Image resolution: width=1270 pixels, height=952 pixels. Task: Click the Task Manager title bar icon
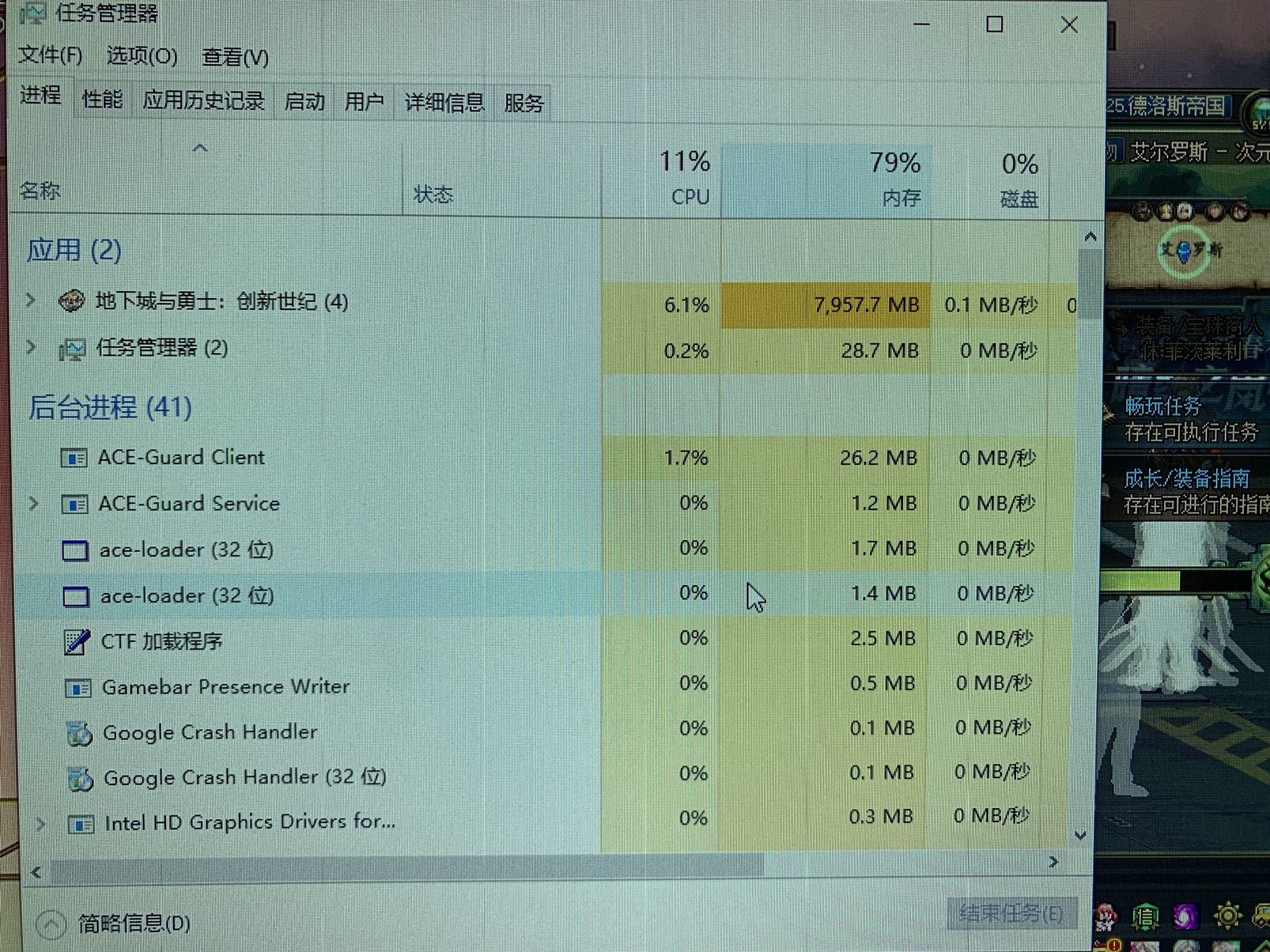click(33, 13)
